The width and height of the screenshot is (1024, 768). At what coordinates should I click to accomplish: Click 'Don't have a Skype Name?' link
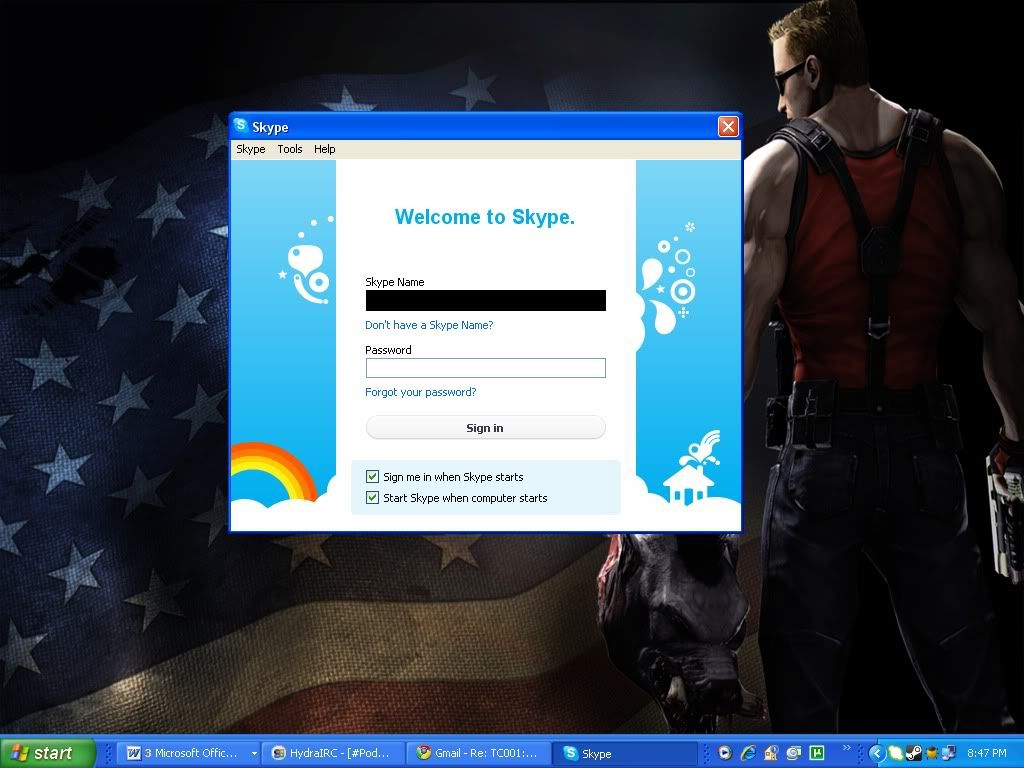click(429, 325)
